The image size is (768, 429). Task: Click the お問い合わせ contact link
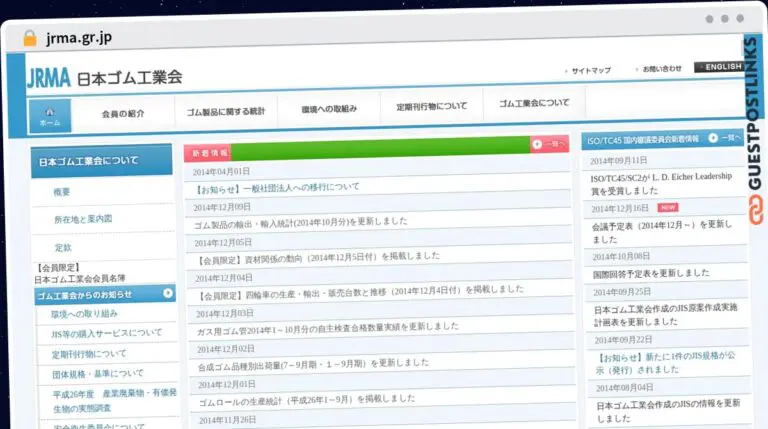[x=660, y=69]
